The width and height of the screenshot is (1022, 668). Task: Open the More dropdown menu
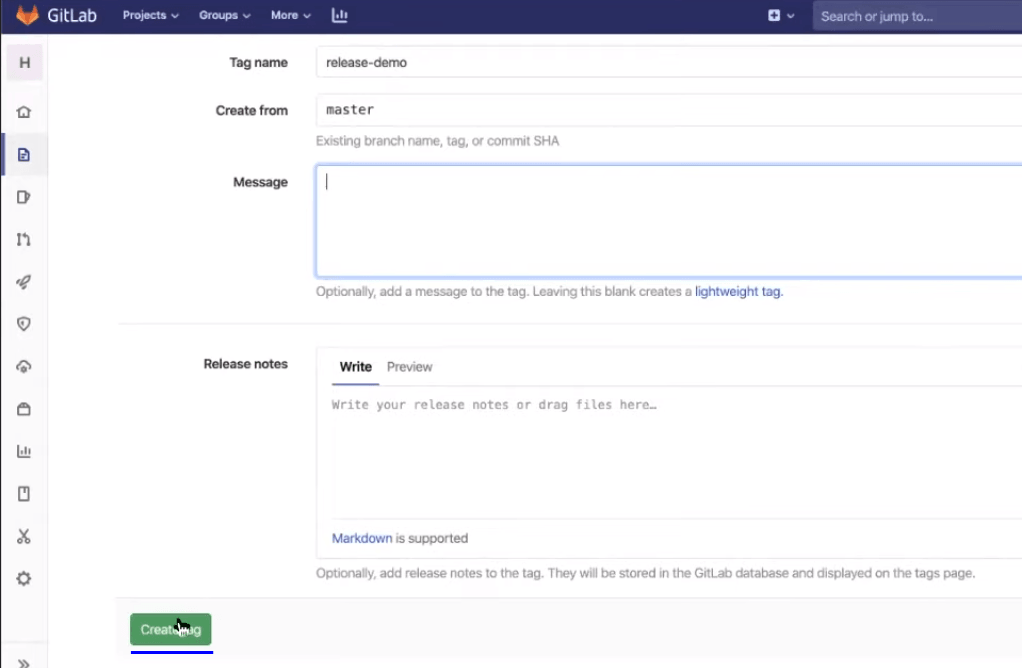click(x=289, y=15)
